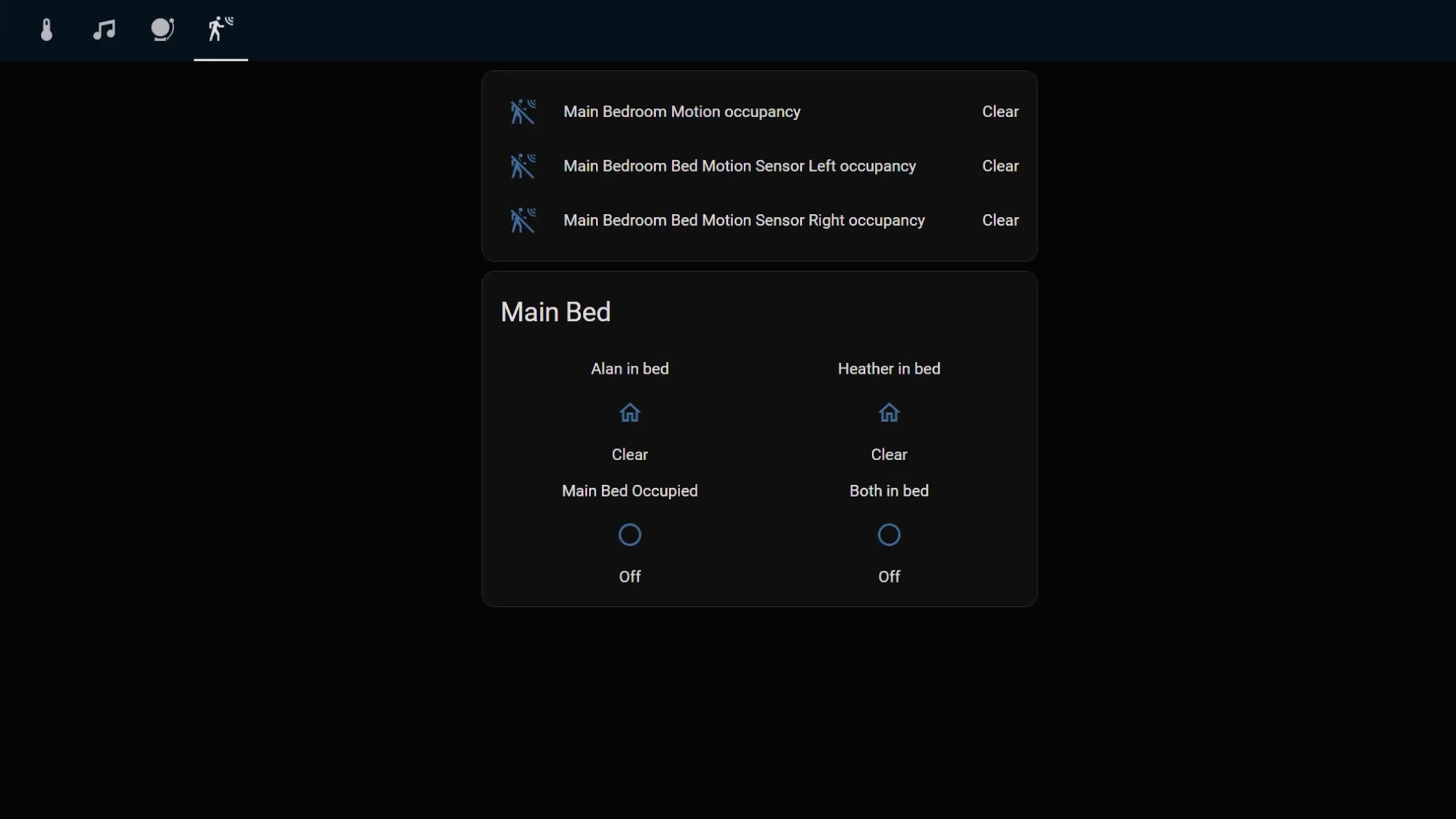This screenshot has width=1456, height=819.
Task: Click Heather in bed home icon
Action: [889, 413]
